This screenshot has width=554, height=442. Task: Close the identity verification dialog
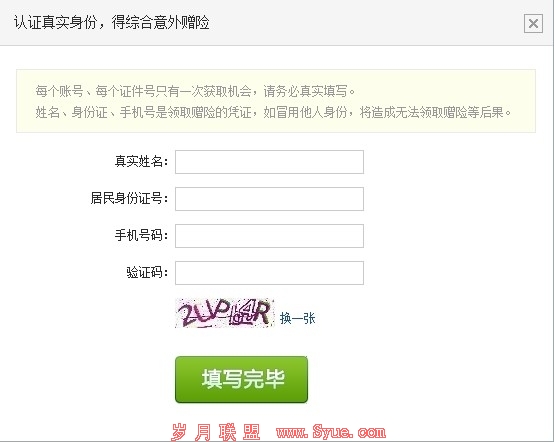point(533,24)
